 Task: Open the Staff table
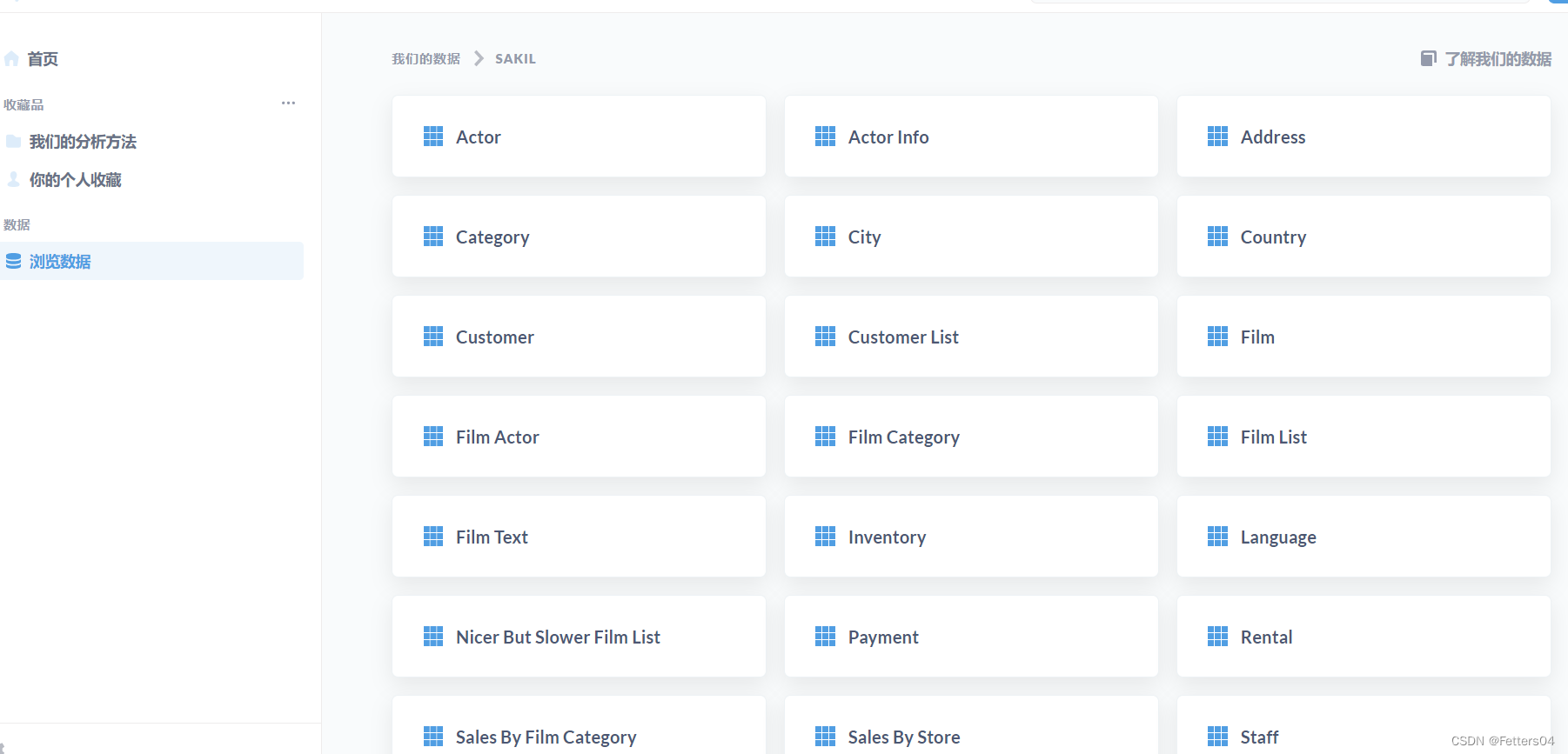point(1364,725)
